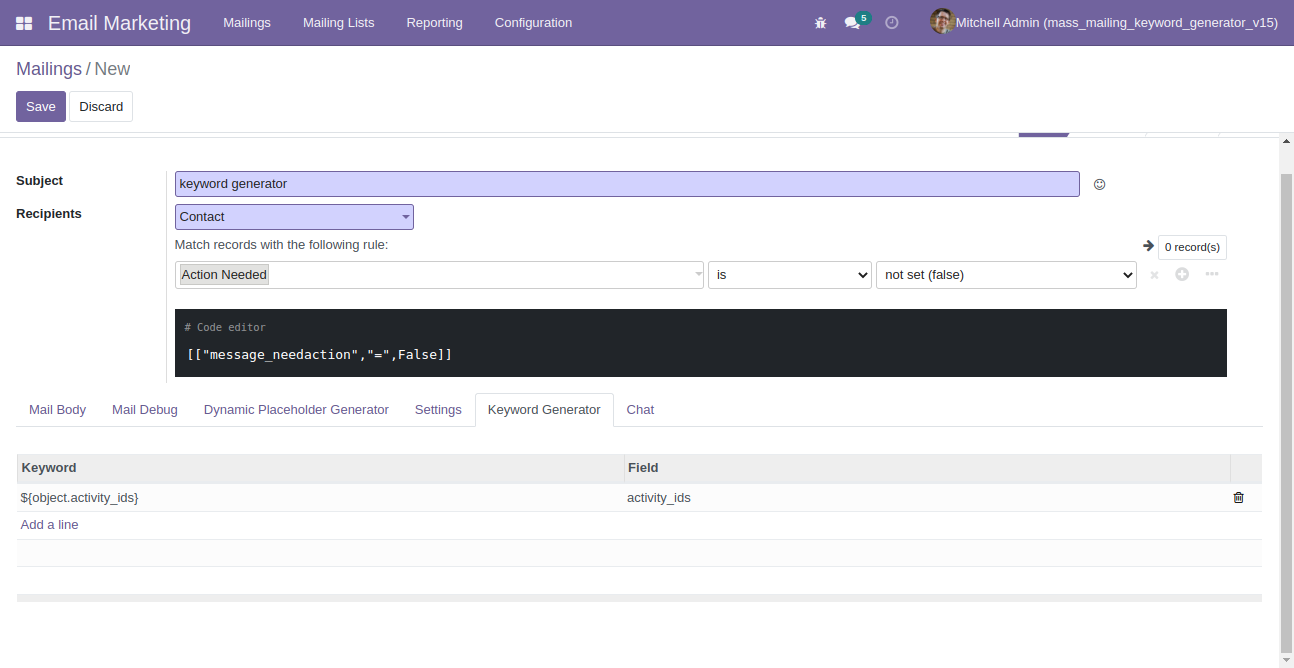The width and height of the screenshot is (1294, 668).
Task: Click the domain code editor text
Action: click(320, 355)
